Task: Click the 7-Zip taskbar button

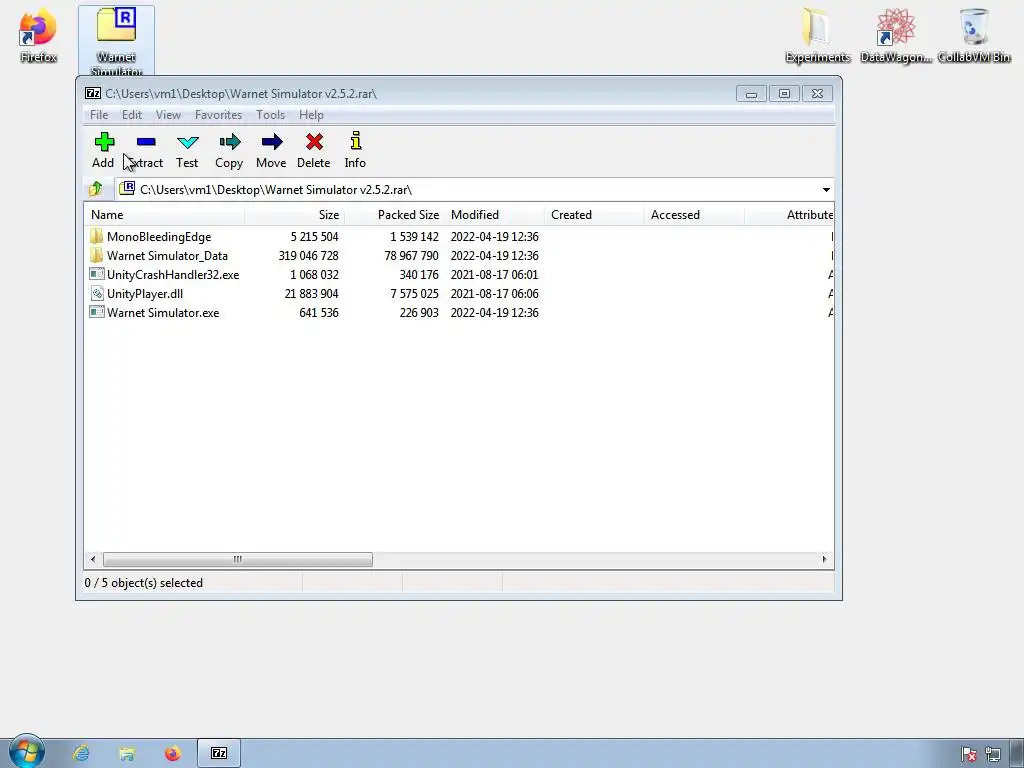Action: pos(219,753)
